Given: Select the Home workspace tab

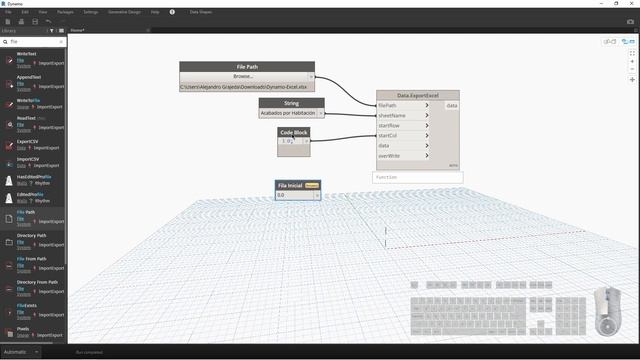Looking at the screenshot, I should (78, 30).
